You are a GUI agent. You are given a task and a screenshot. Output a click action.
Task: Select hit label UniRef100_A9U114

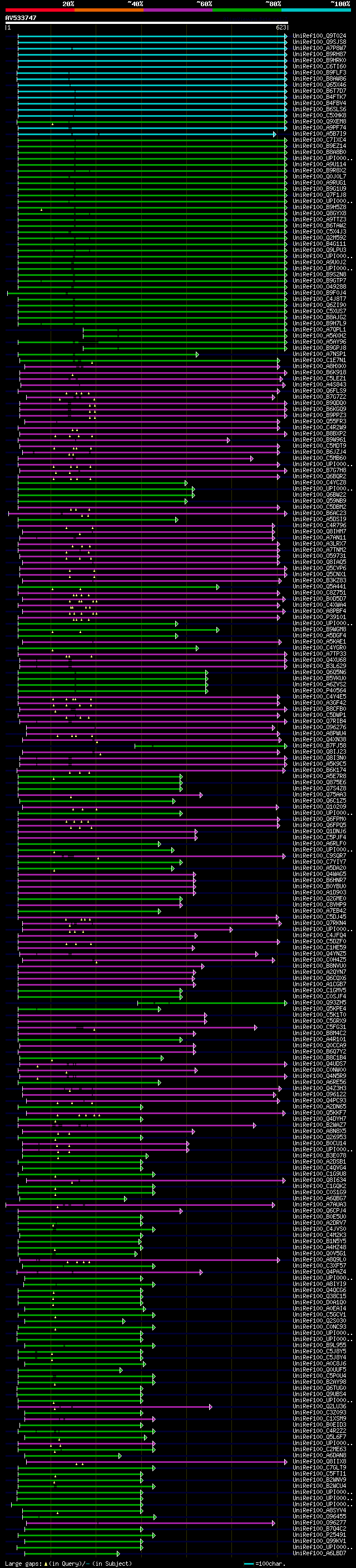click(319, 164)
